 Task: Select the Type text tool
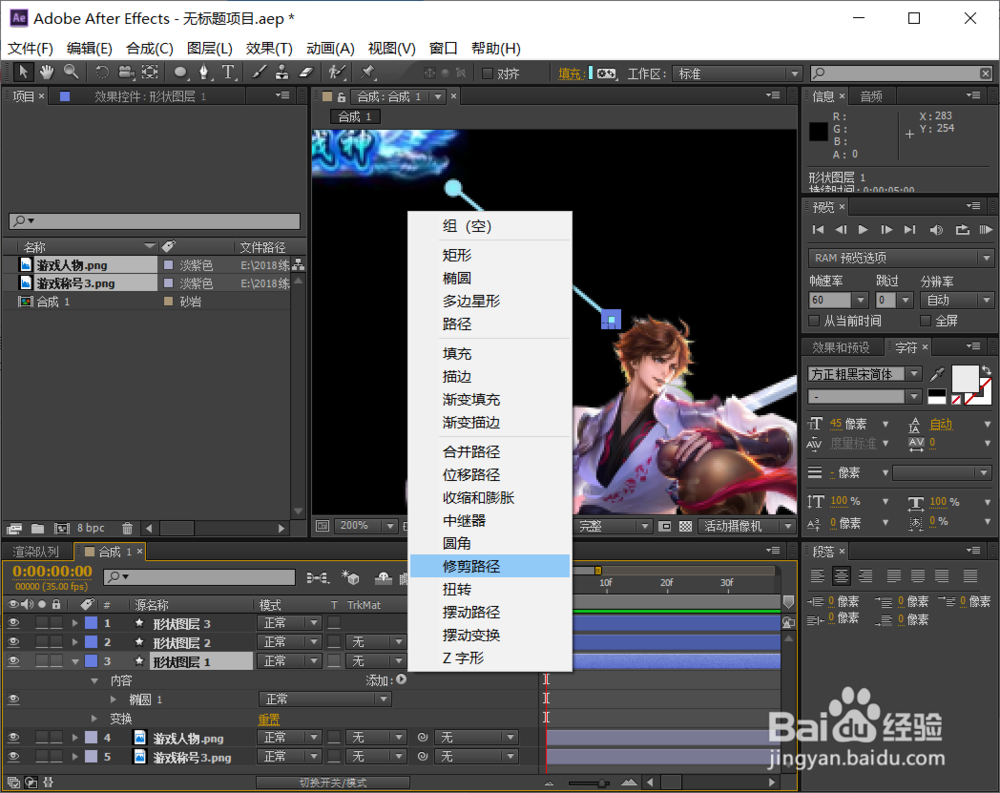pos(228,72)
